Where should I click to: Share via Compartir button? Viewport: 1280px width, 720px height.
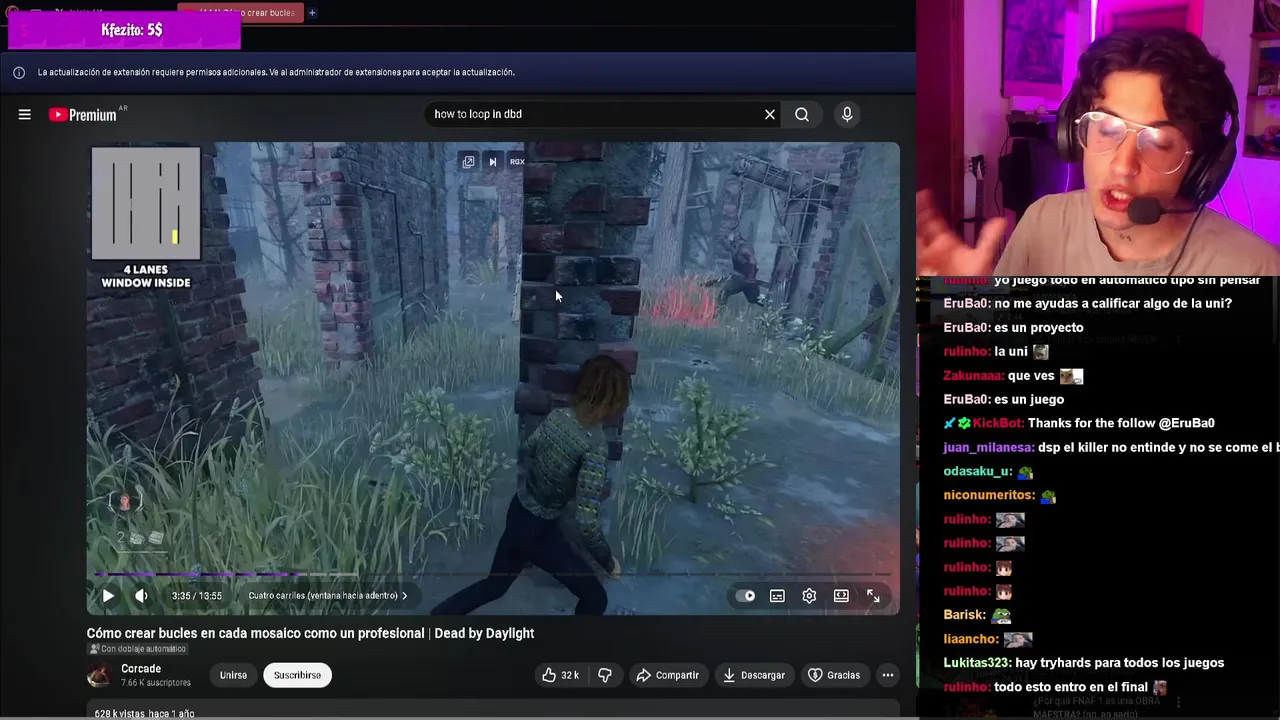pos(667,675)
